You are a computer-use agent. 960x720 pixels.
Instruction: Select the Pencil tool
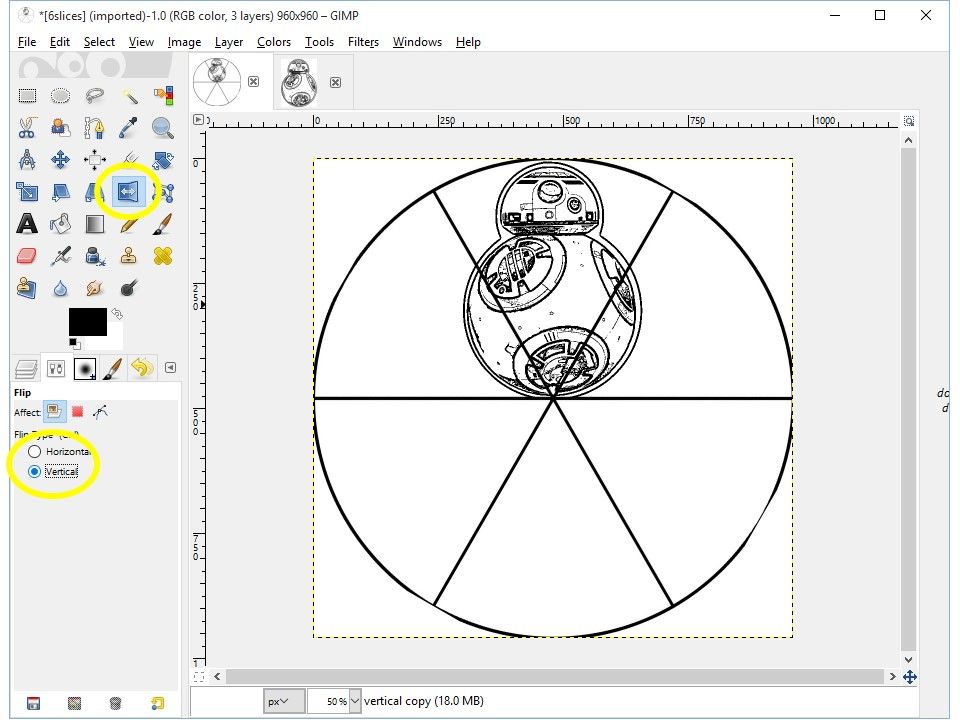(129, 224)
